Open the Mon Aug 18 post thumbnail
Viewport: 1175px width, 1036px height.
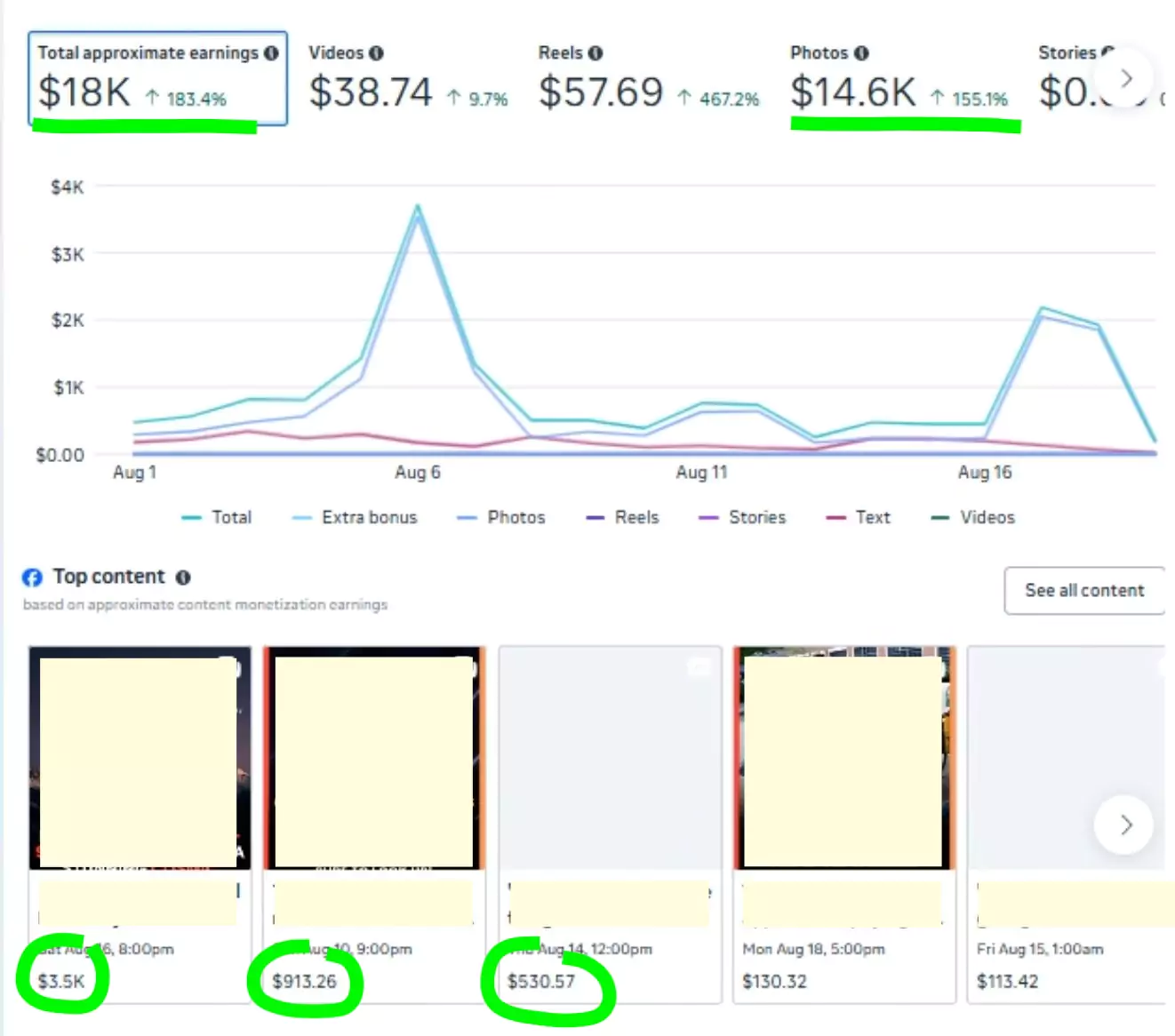pos(843,760)
